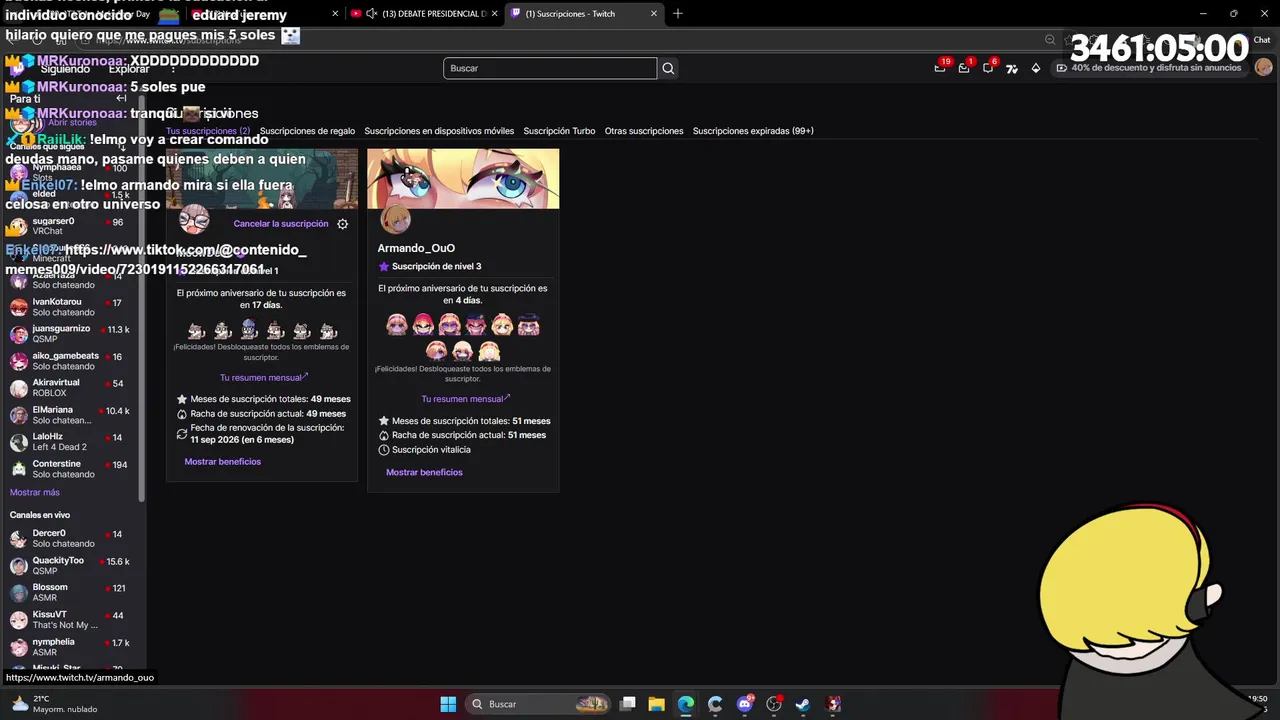
Task: Click the Twitch Buscar search field
Action: click(550, 68)
